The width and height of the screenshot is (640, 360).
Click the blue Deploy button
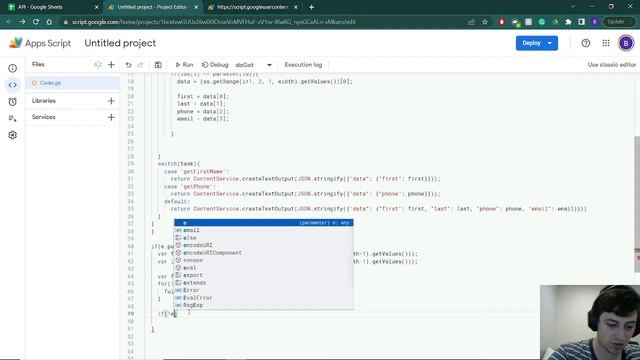(x=536, y=43)
